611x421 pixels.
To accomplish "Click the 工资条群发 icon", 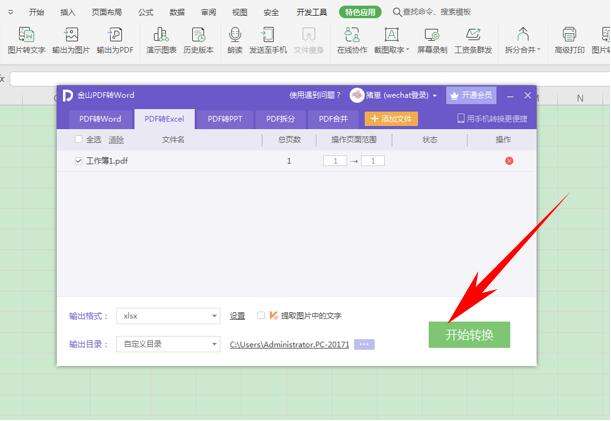I will tap(473, 35).
